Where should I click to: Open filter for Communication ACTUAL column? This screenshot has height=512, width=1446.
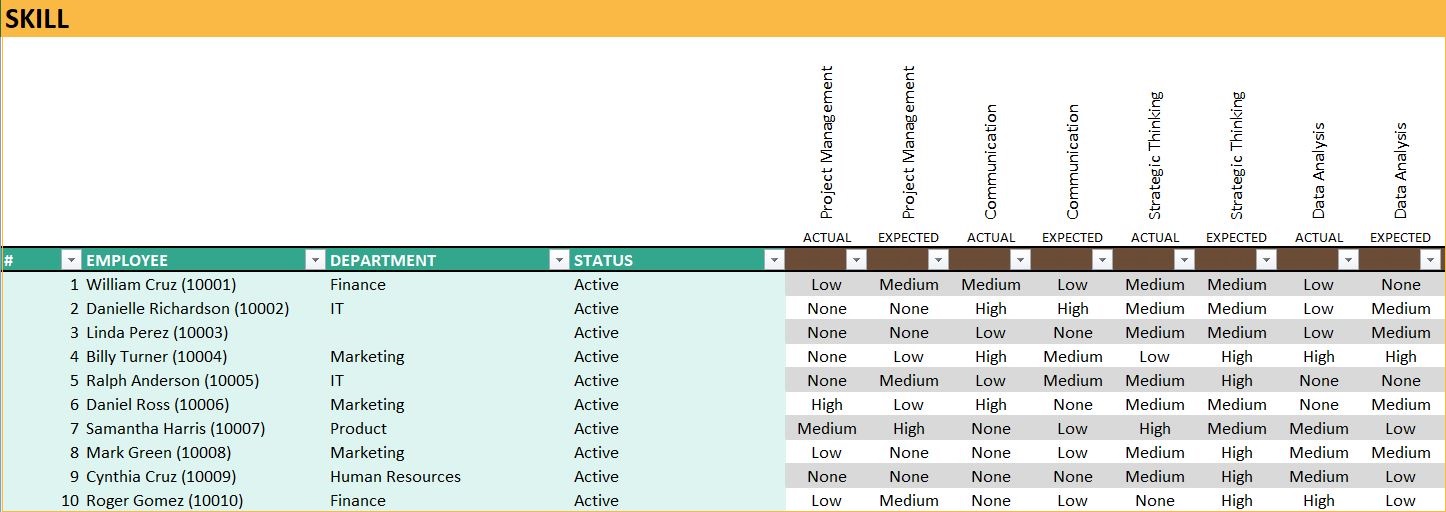pyautogui.click(x=1020, y=260)
